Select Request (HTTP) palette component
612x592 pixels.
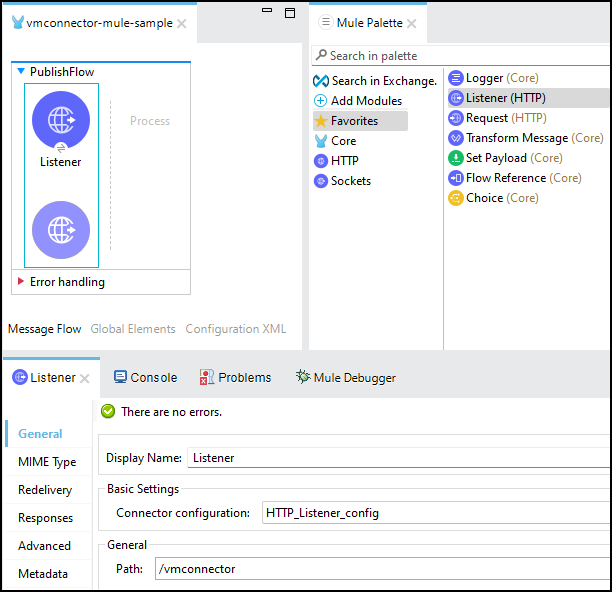click(505, 118)
